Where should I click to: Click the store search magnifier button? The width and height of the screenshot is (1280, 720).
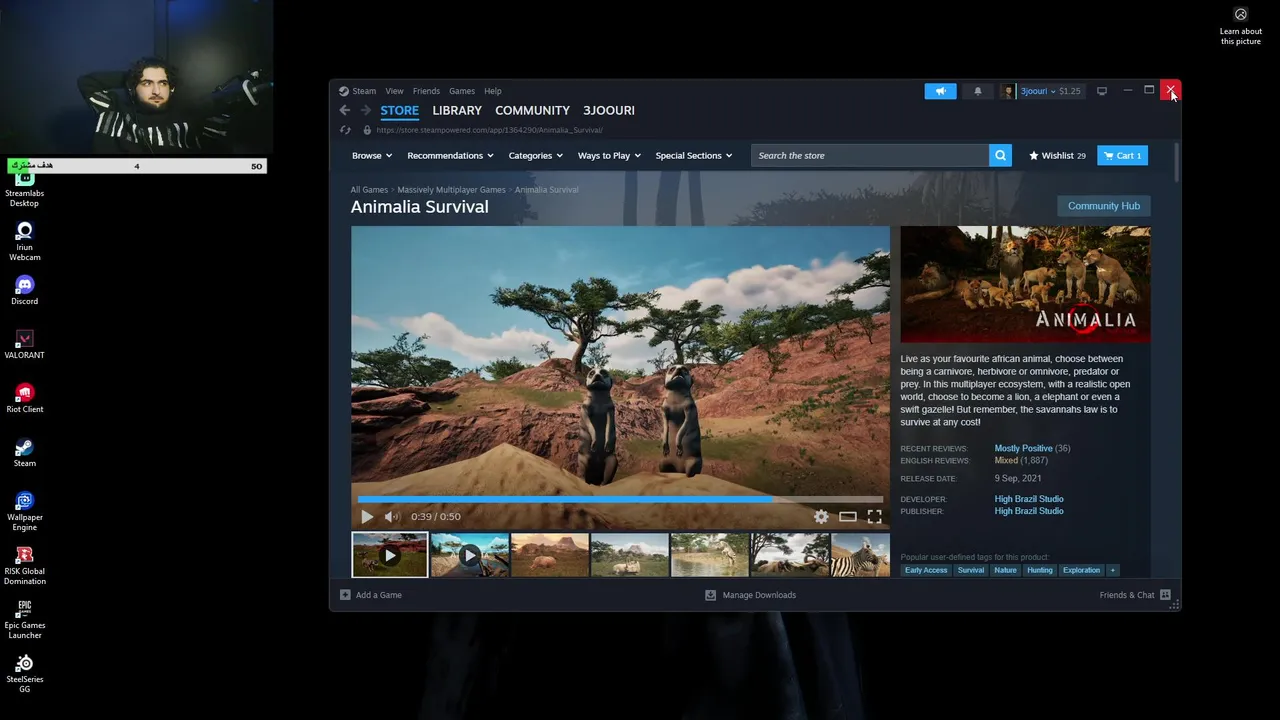[1000, 155]
